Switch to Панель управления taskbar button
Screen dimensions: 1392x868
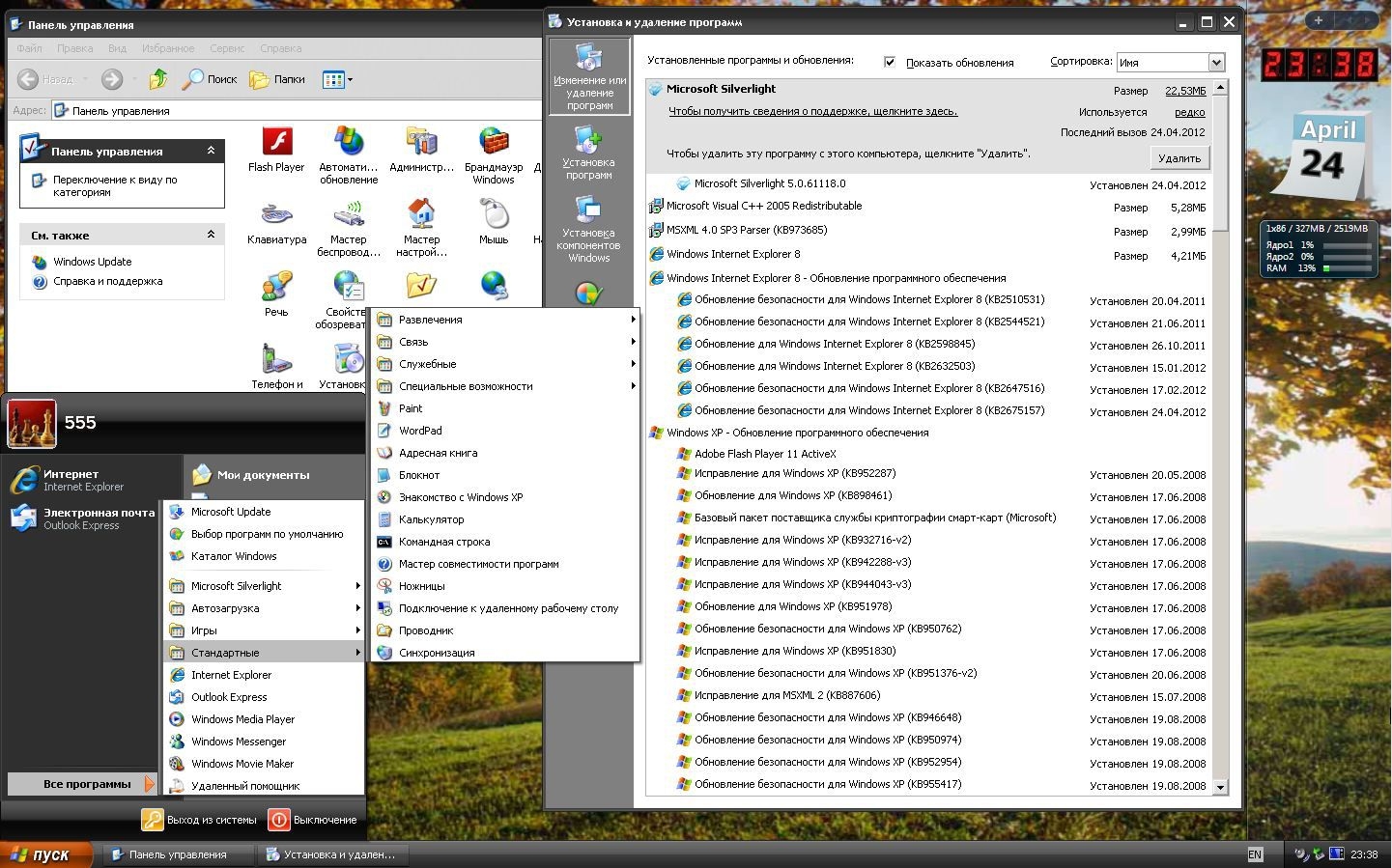tap(179, 854)
